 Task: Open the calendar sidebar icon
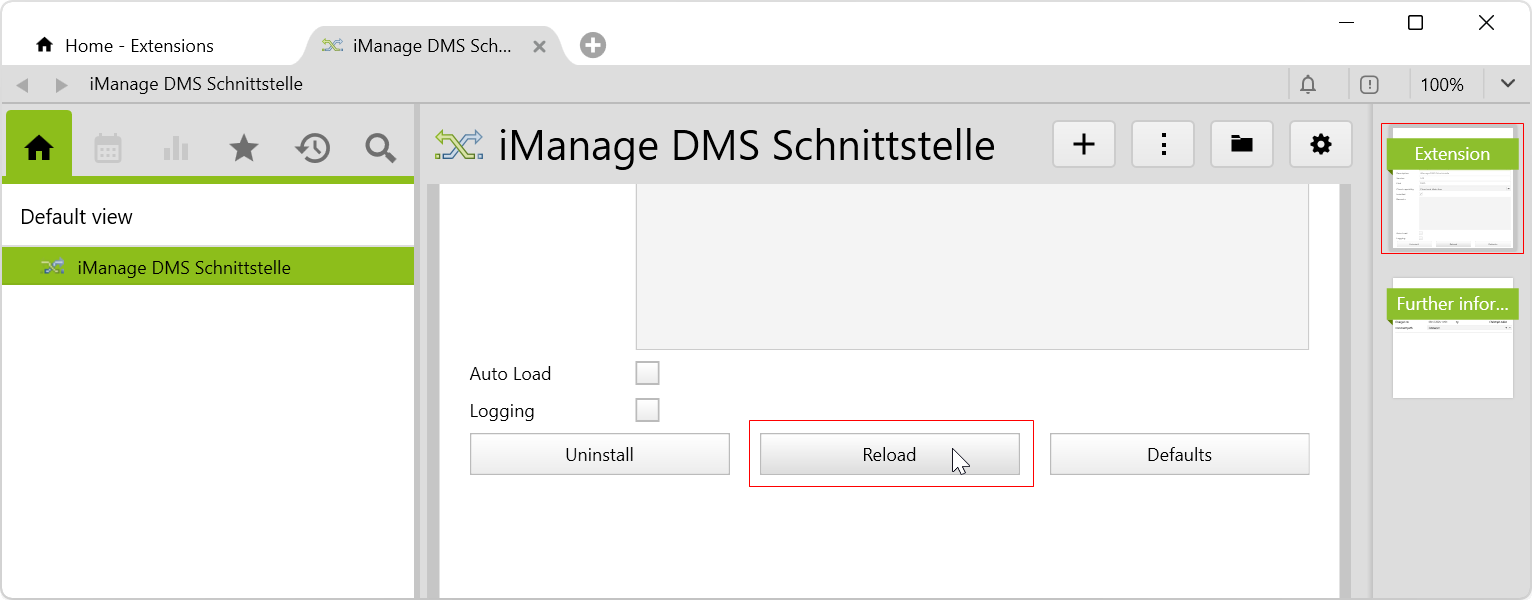108,149
